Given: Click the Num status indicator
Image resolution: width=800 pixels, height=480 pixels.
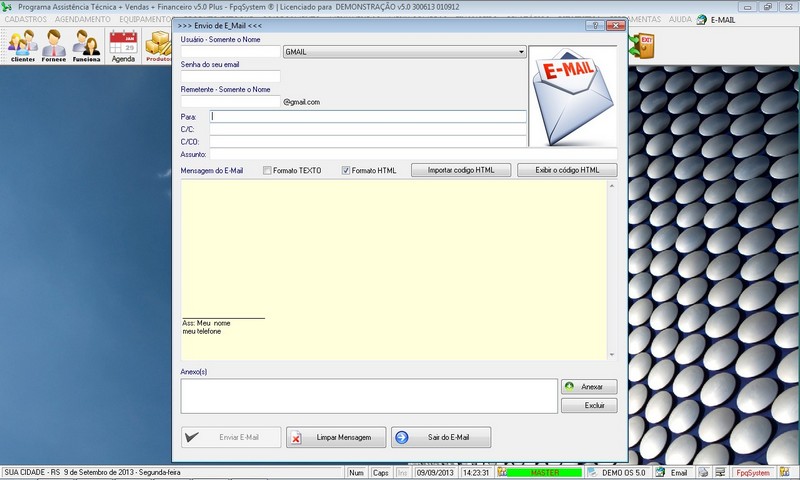Looking at the screenshot, I should pos(356,472).
